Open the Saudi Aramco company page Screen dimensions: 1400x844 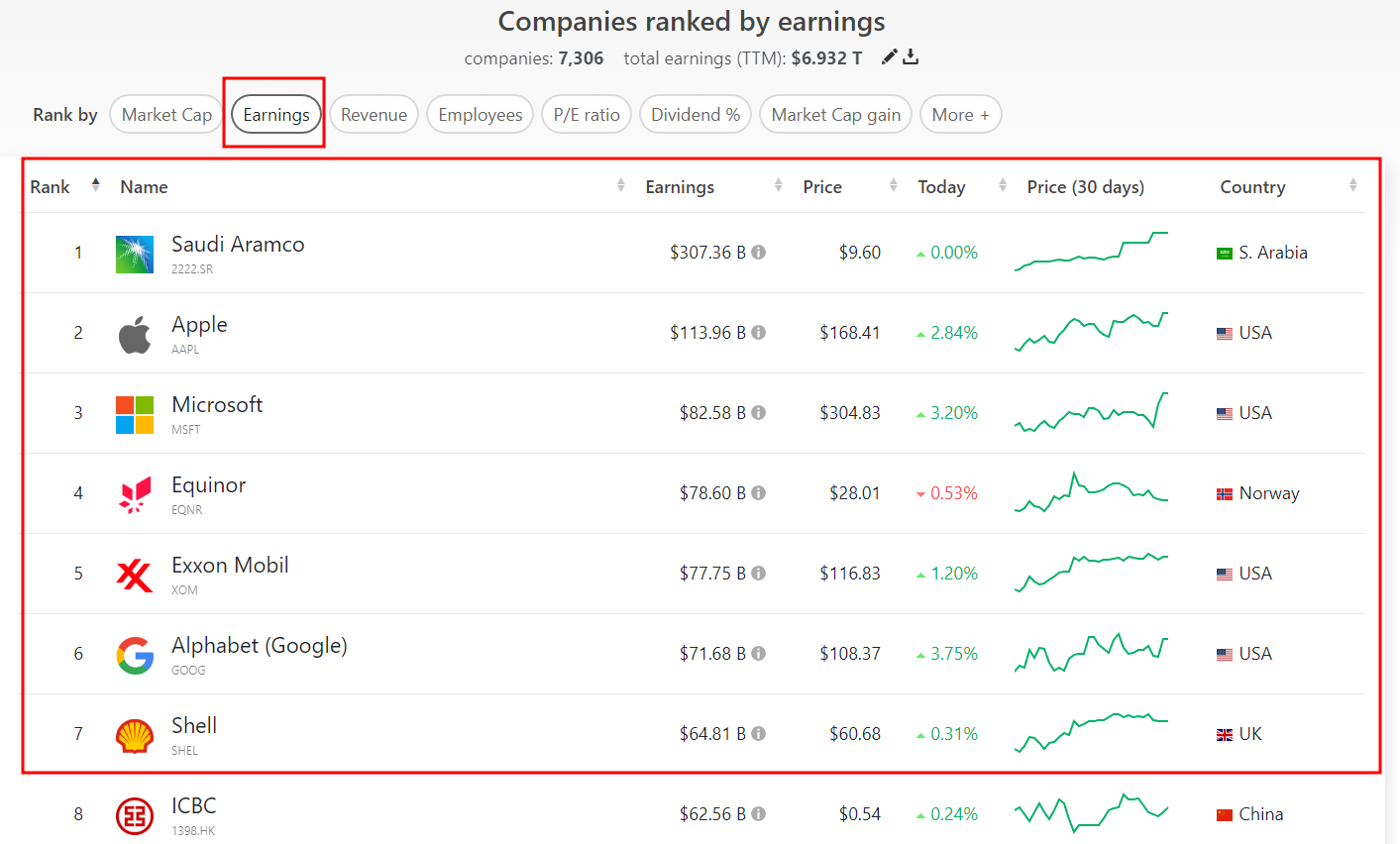[x=238, y=245]
